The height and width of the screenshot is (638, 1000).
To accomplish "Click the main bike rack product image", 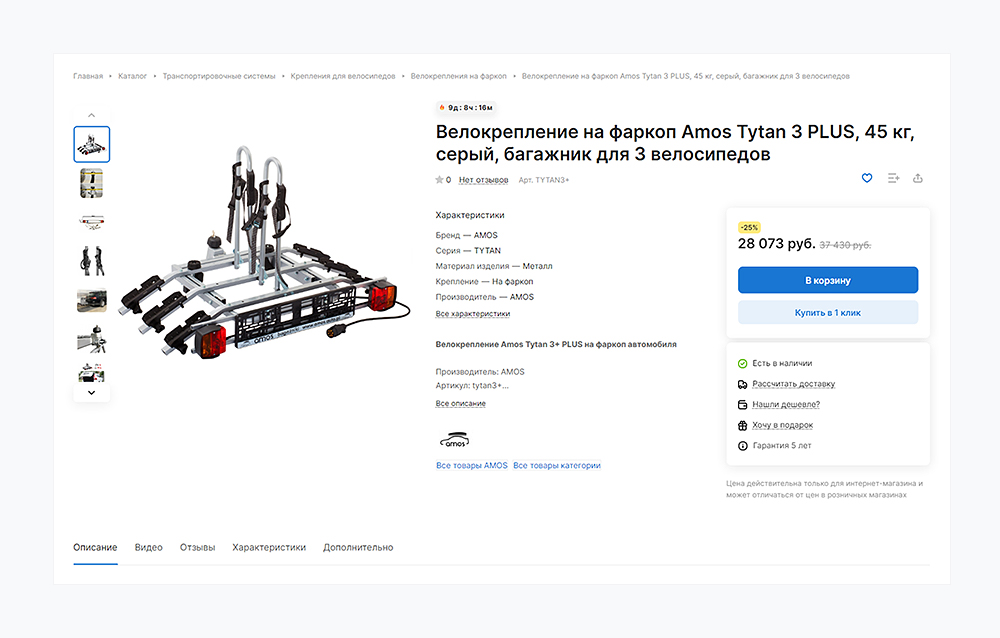I will (265, 252).
